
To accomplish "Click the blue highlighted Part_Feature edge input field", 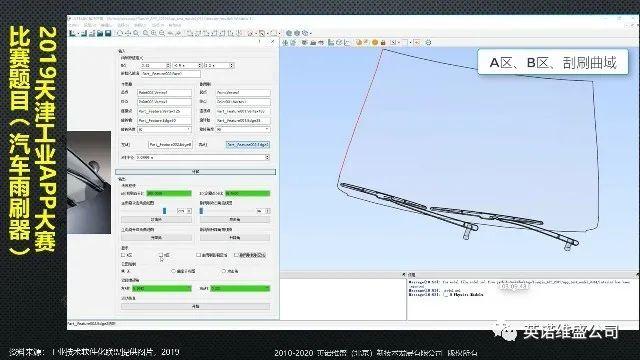I will [x=248, y=144].
